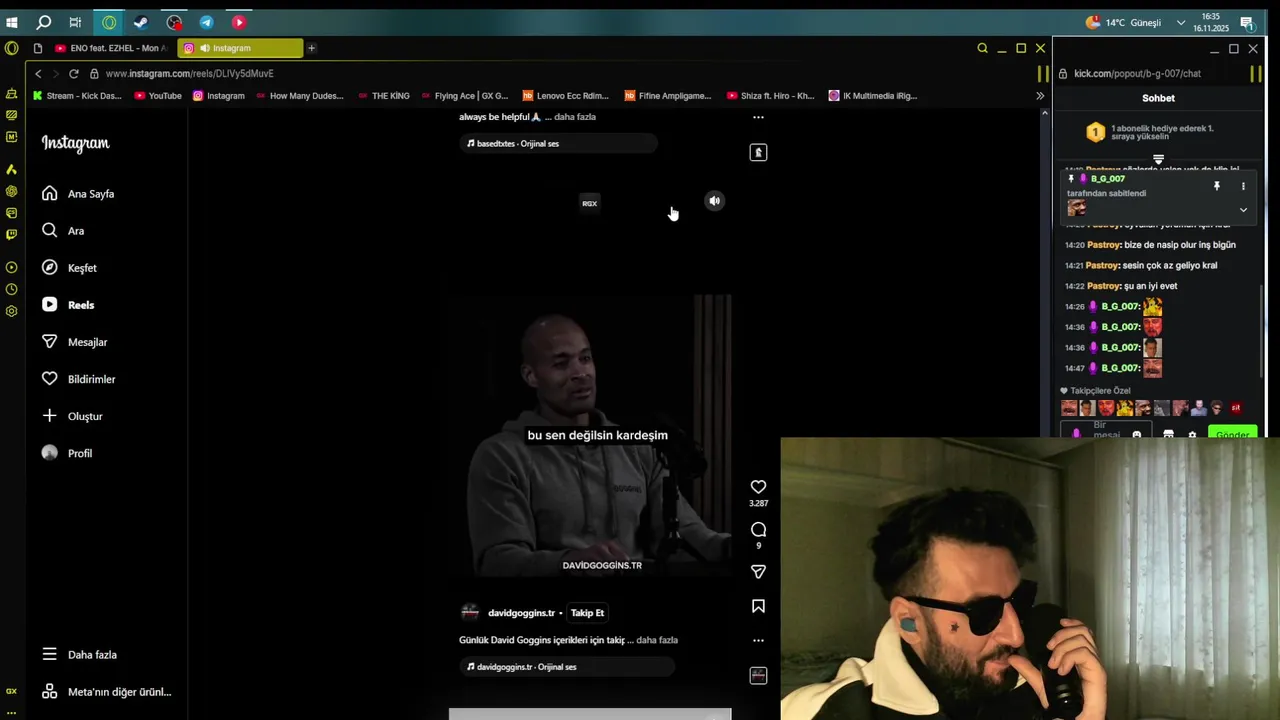Open player icon in Opera sidebar
This screenshot has height=720, width=1280.
[x=11, y=267]
